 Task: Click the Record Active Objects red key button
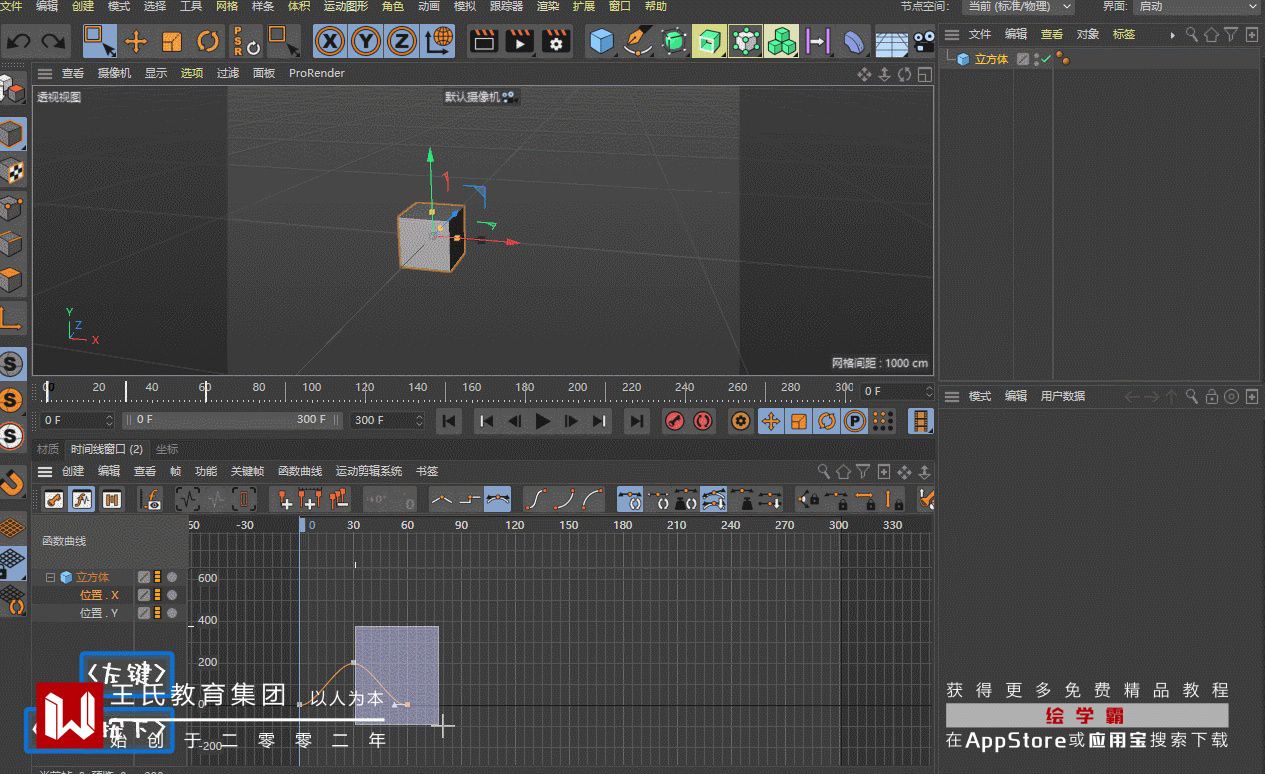[x=675, y=421]
